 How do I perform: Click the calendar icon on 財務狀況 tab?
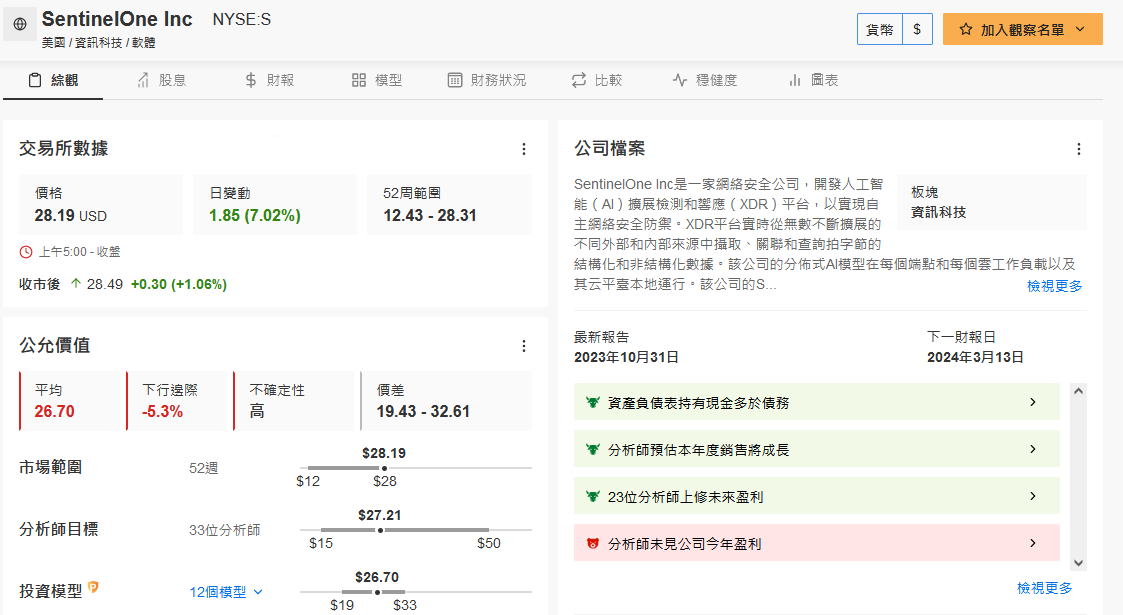[x=455, y=80]
